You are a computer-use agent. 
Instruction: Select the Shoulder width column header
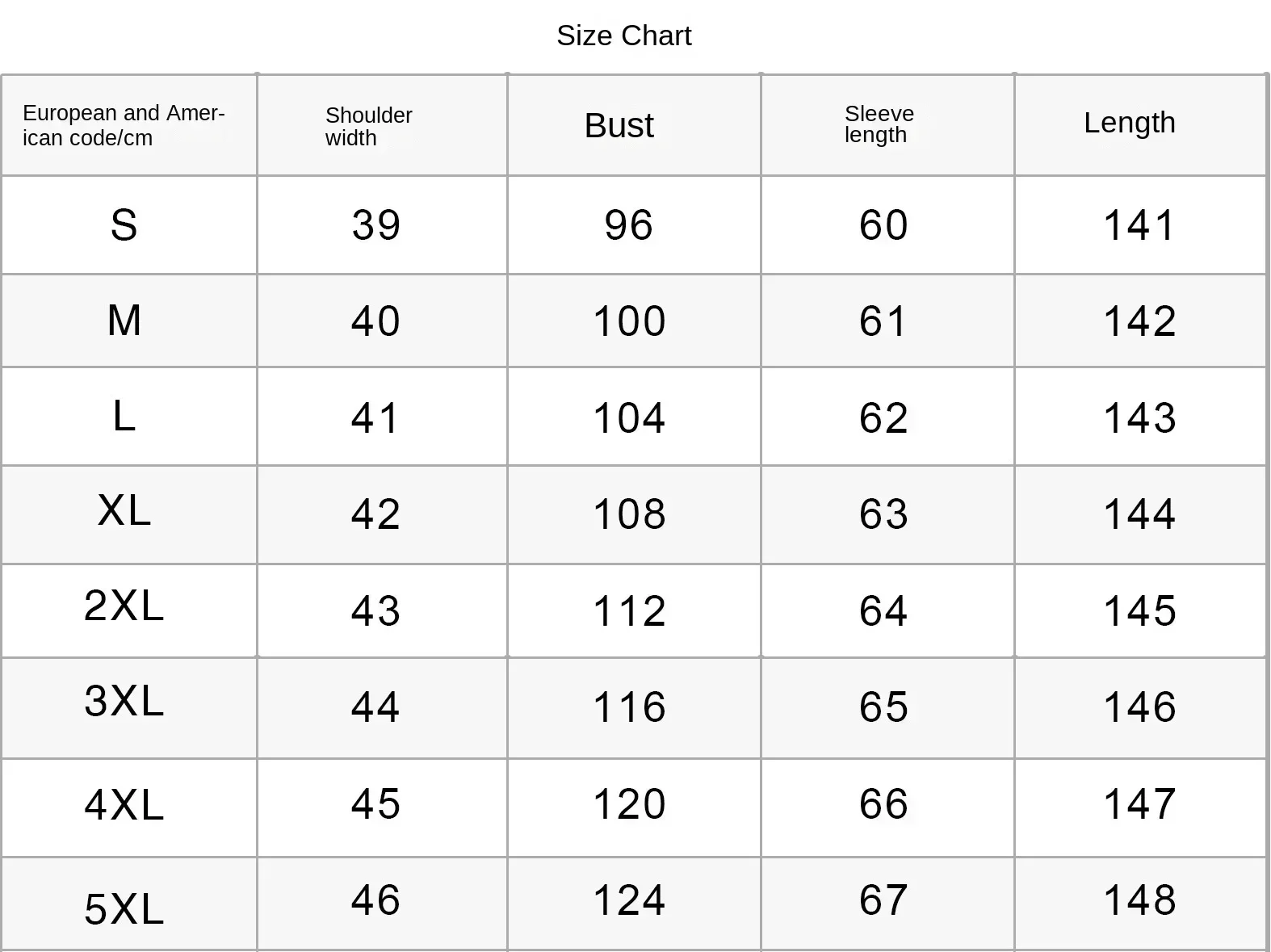[x=368, y=126]
